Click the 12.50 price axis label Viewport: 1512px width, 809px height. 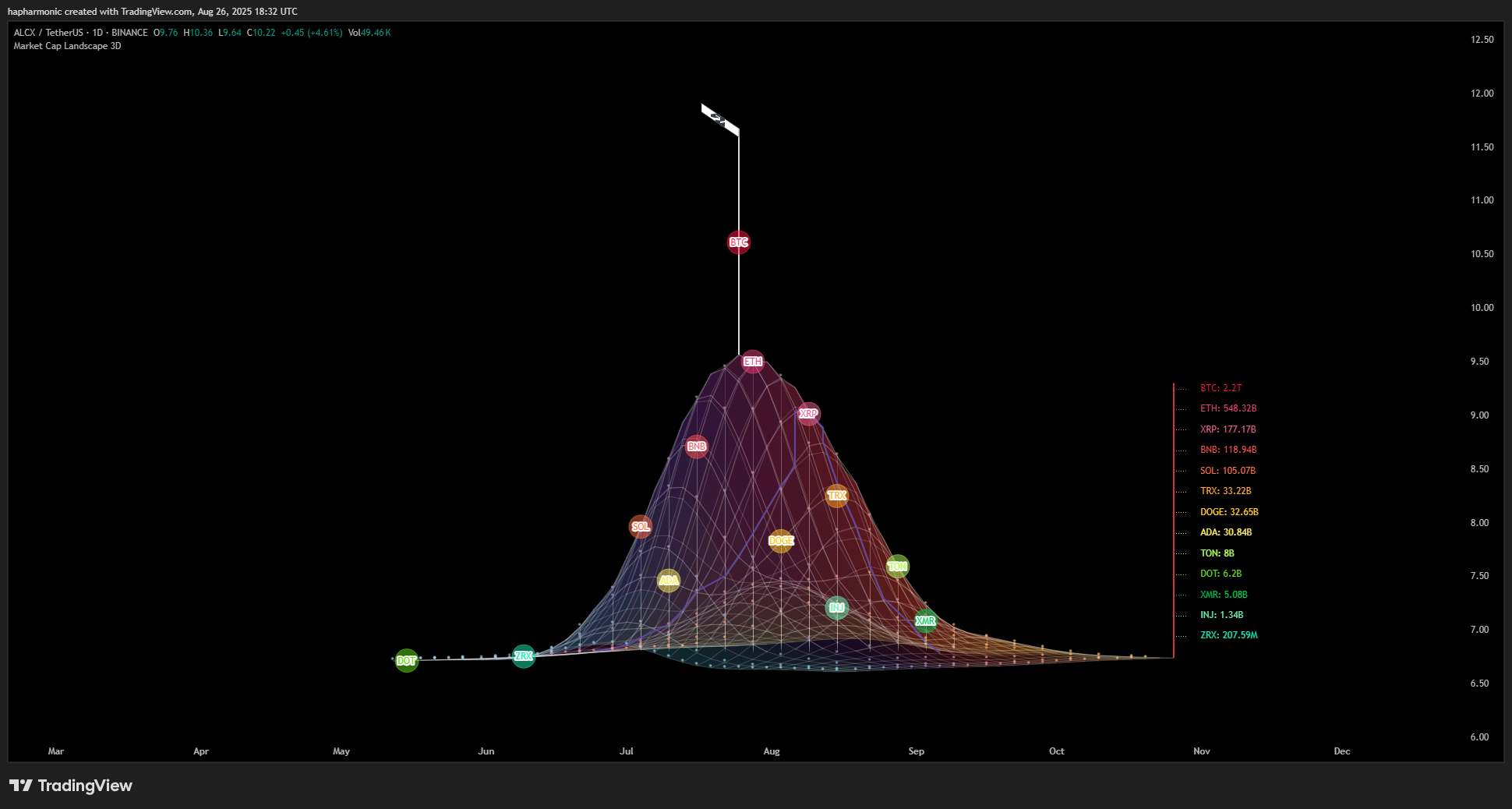(1482, 40)
